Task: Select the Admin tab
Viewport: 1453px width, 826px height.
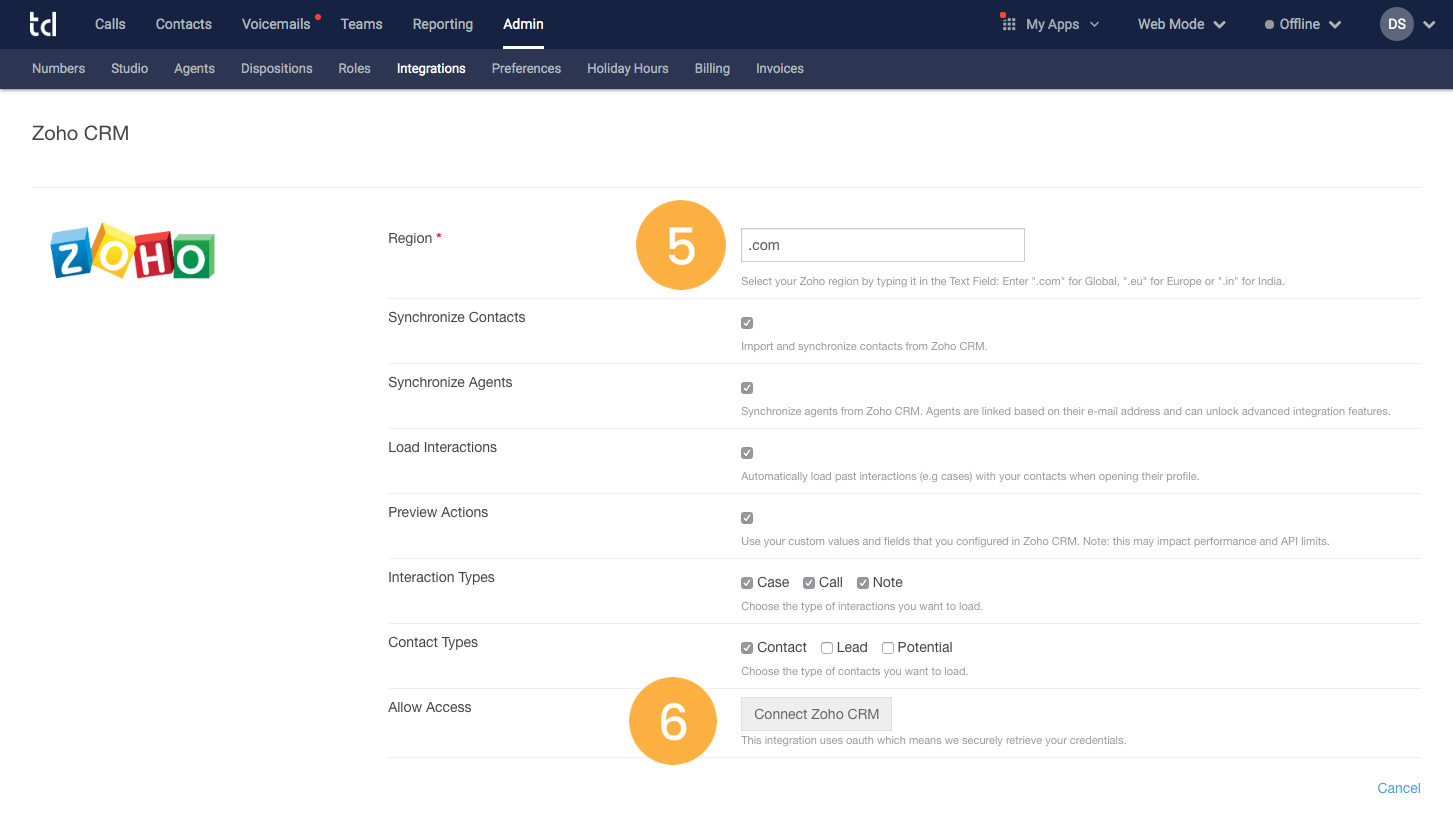Action: pyautogui.click(x=523, y=24)
